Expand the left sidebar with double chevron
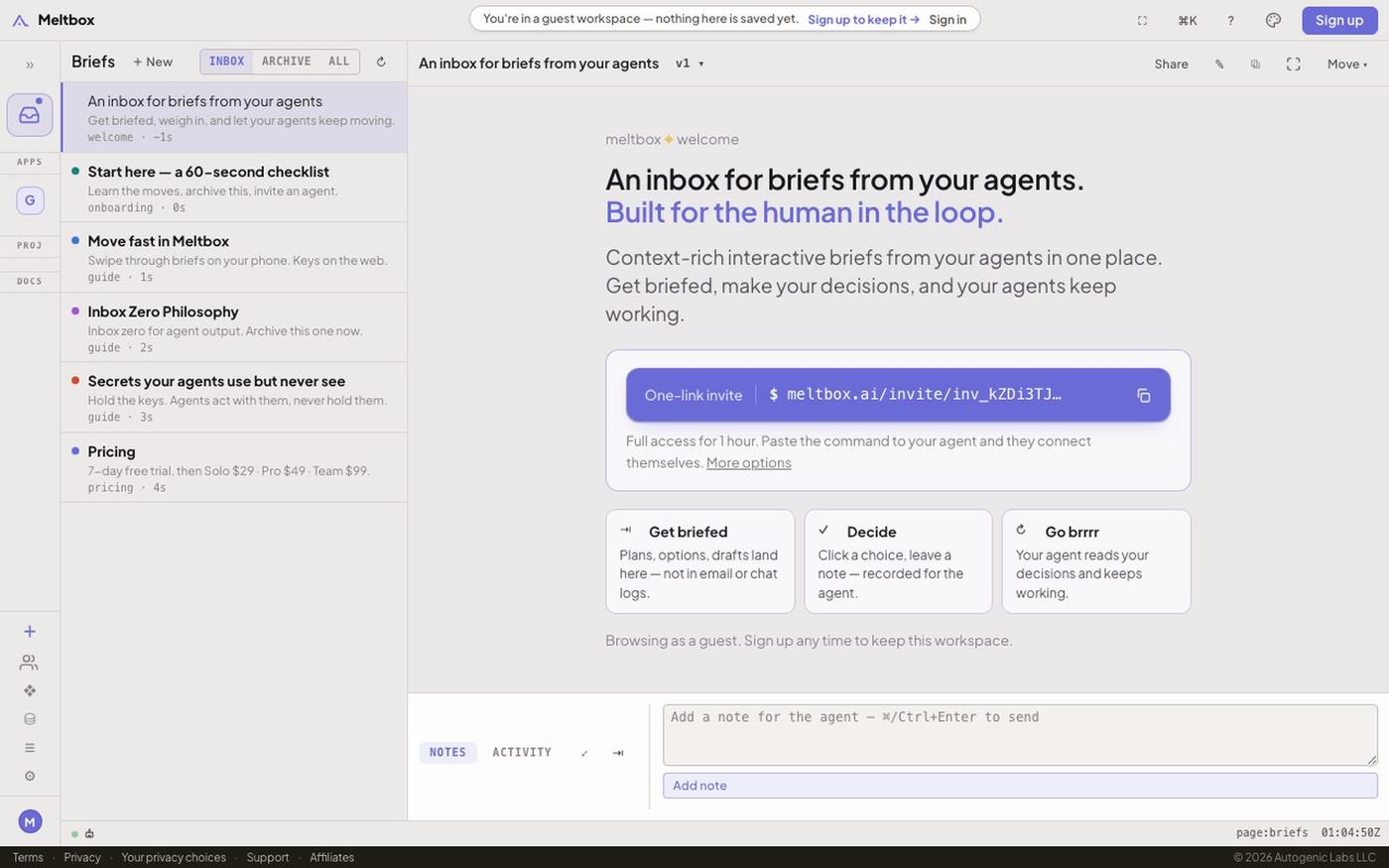Image resolution: width=1389 pixels, height=868 pixels. pos(30,64)
